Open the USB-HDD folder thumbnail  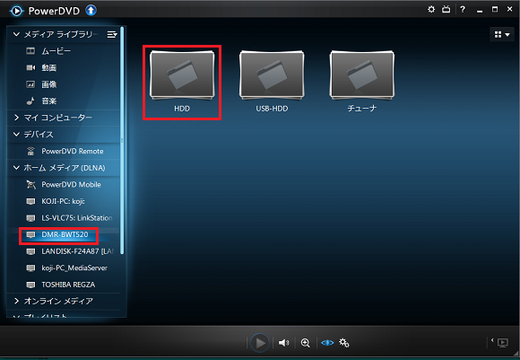[272, 75]
